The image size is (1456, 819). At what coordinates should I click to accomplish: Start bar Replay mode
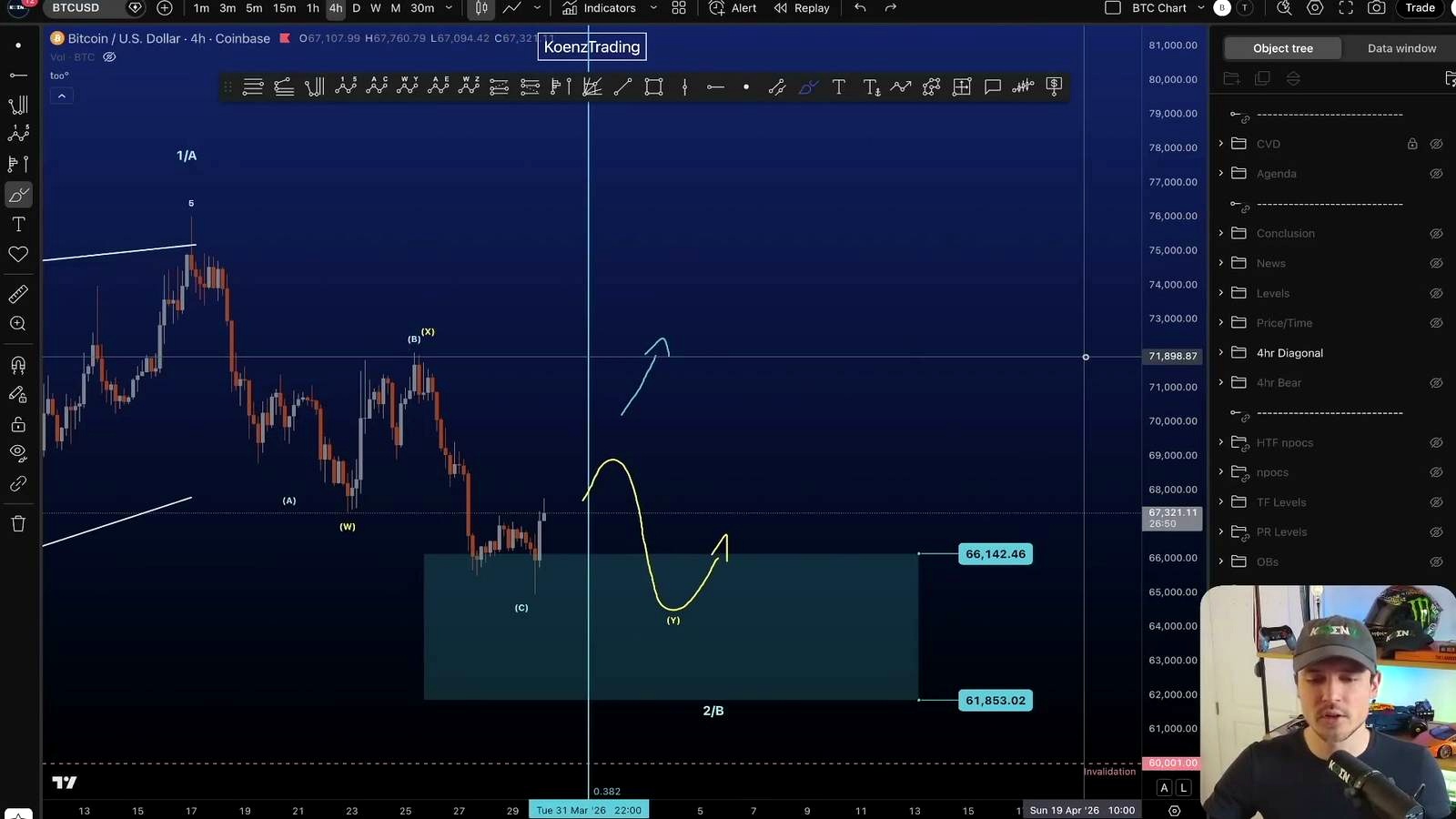coord(802,8)
